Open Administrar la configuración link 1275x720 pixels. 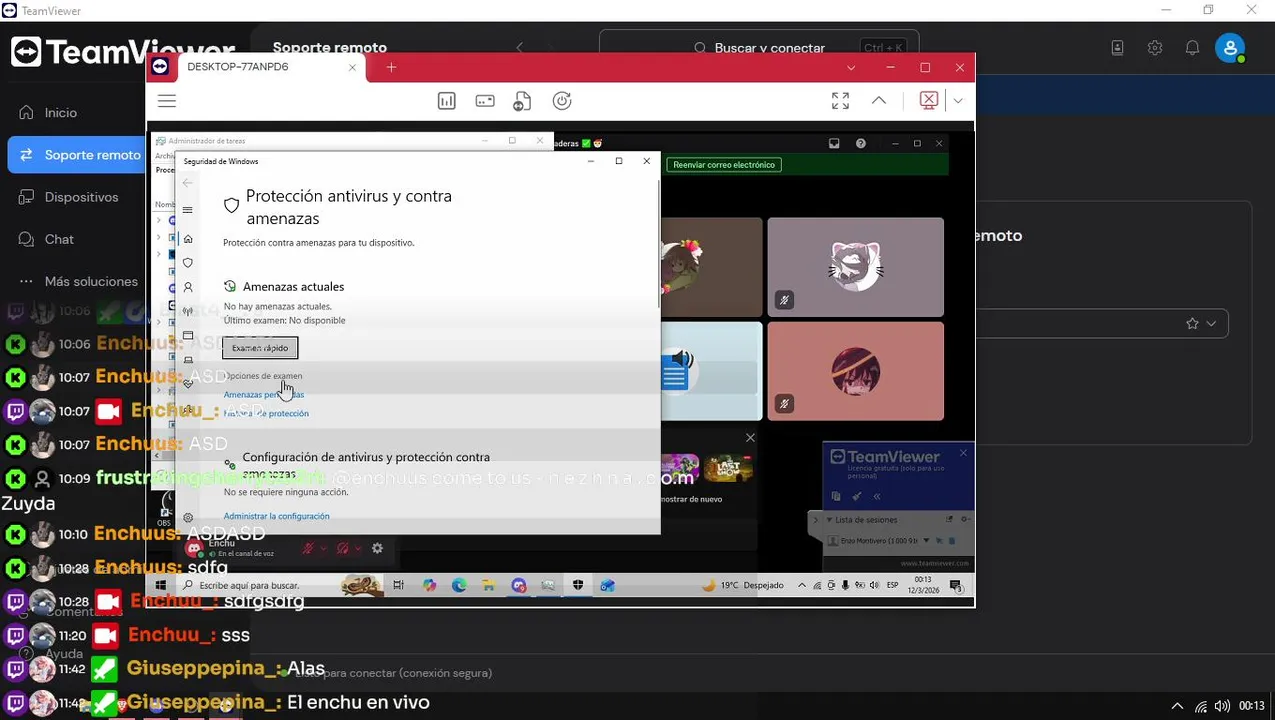[276, 516]
